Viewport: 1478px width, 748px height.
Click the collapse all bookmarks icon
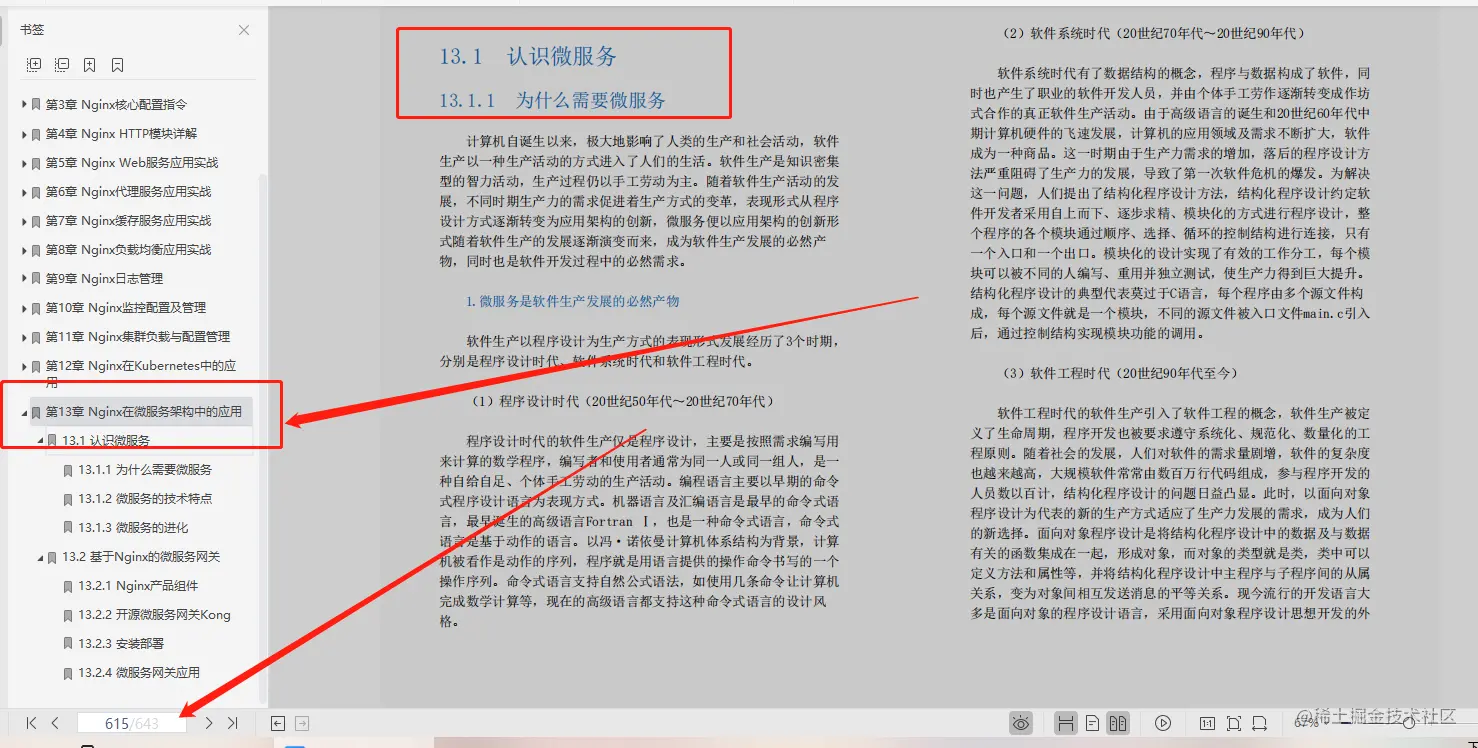(x=62, y=65)
